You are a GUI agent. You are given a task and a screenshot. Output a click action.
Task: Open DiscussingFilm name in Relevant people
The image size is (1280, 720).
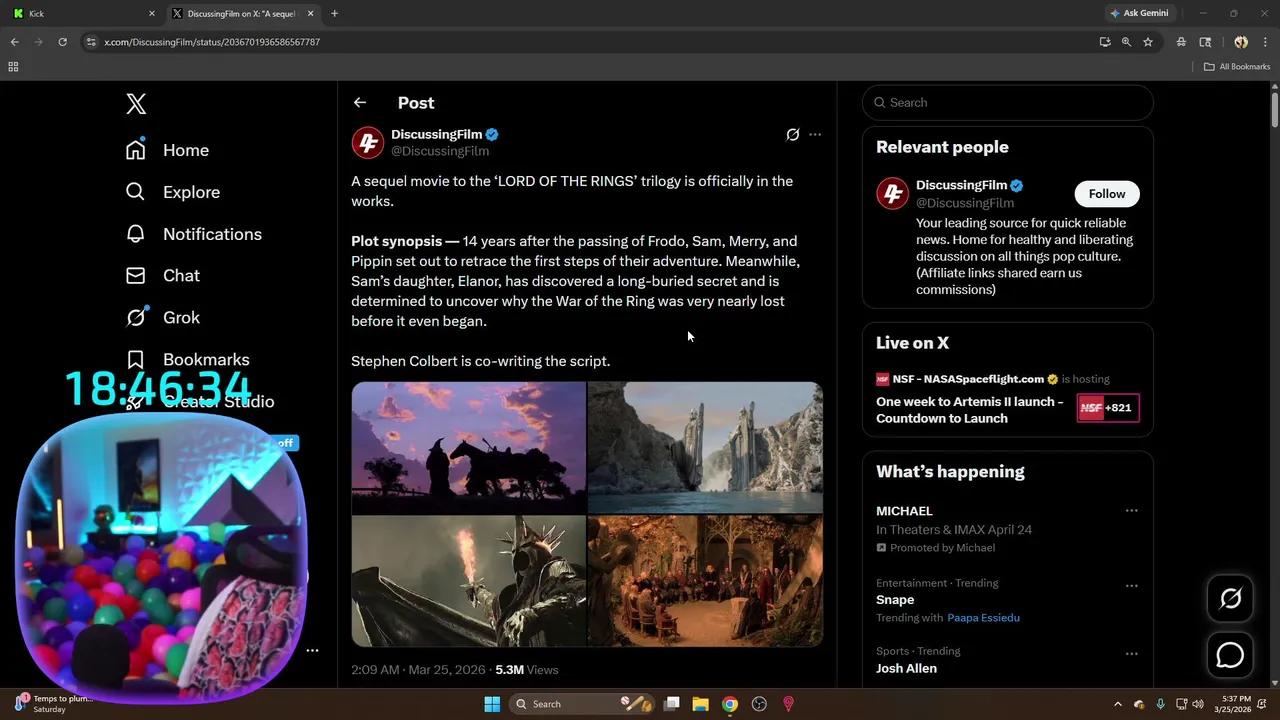click(x=961, y=185)
